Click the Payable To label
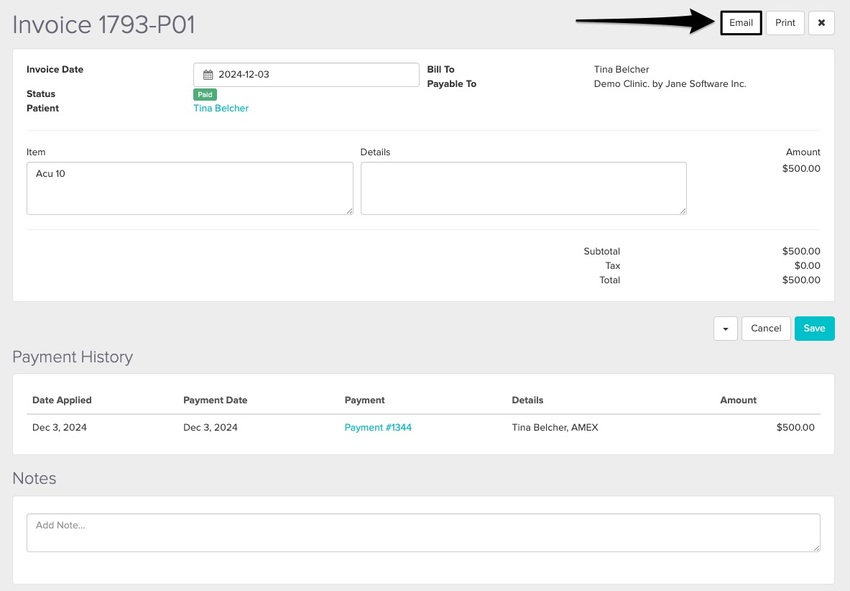Viewport: 850px width, 591px height. click(452, 84)
